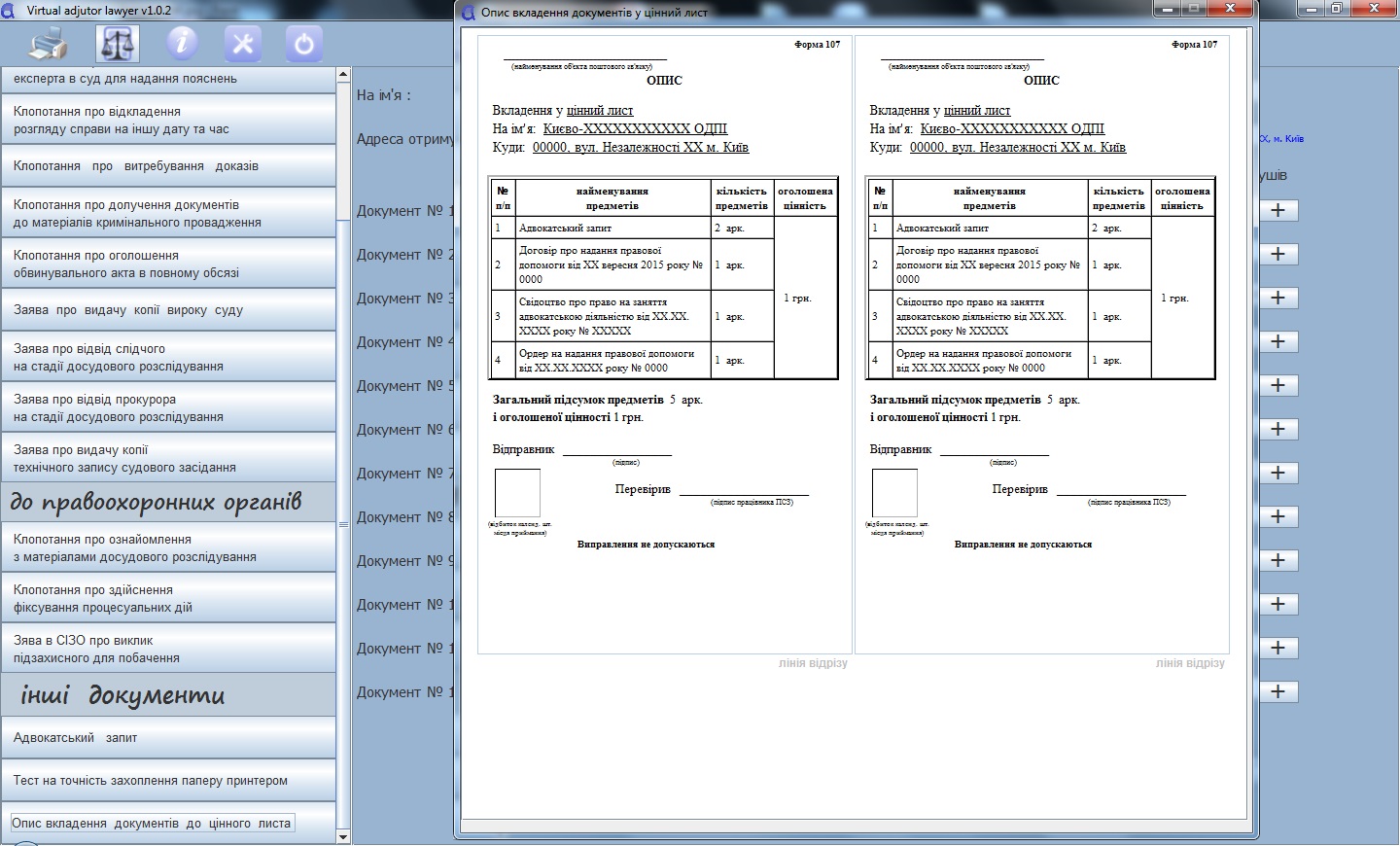
Task: Click the plus button for Документ № 8
Action: tap(1278, 516)
